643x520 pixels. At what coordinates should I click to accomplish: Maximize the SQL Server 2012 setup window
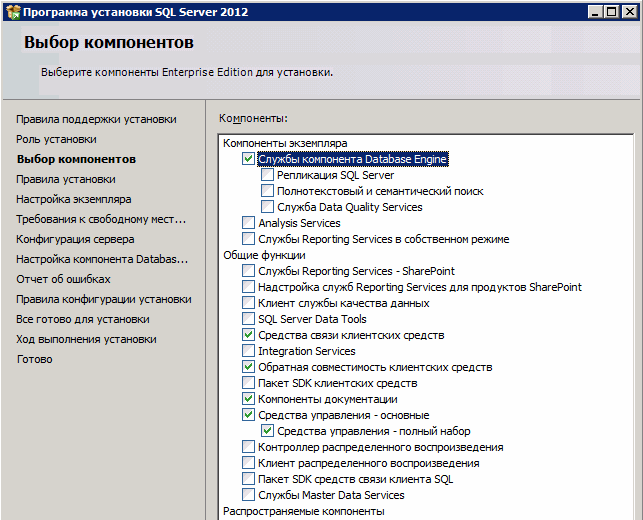[611, 12]
